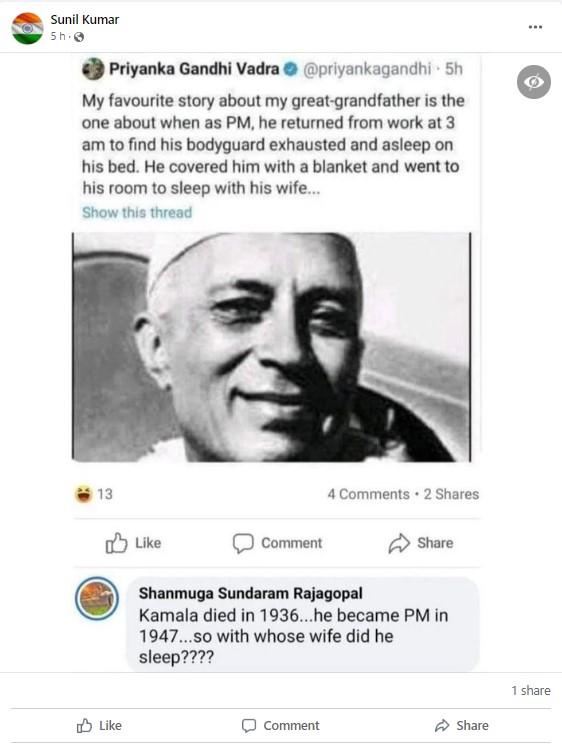Click inner Like thumbs-up in screenshot

pos(116,543)
